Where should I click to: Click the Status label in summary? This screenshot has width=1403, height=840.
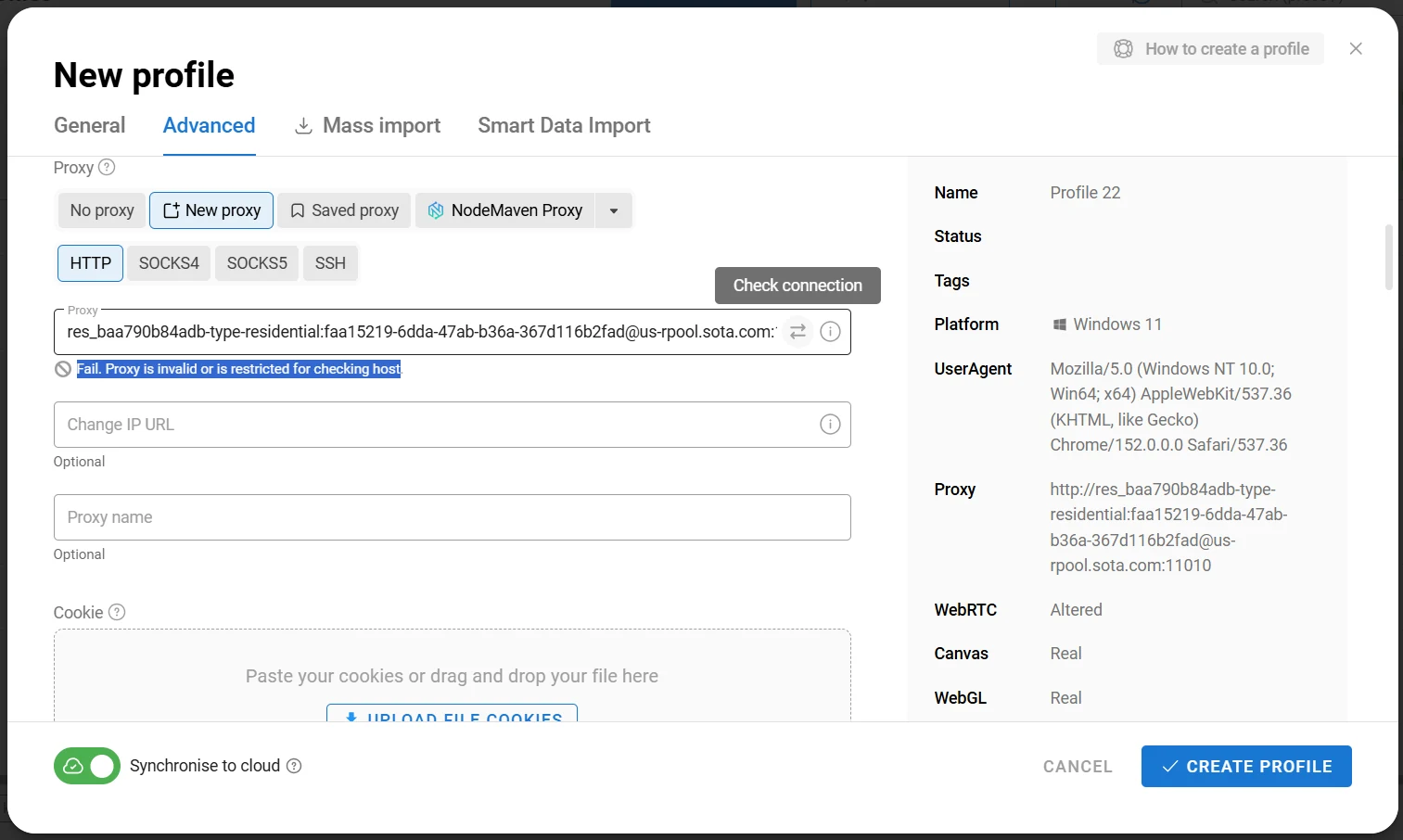click(958, 236)
